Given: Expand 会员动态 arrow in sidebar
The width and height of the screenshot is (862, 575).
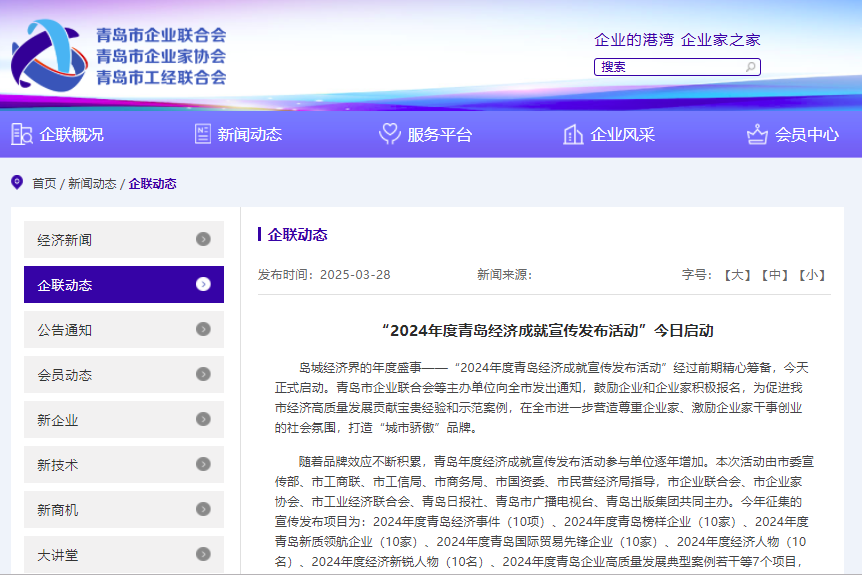Looking at the screenshot, I should pyautogui.click(x=203, y=374).
